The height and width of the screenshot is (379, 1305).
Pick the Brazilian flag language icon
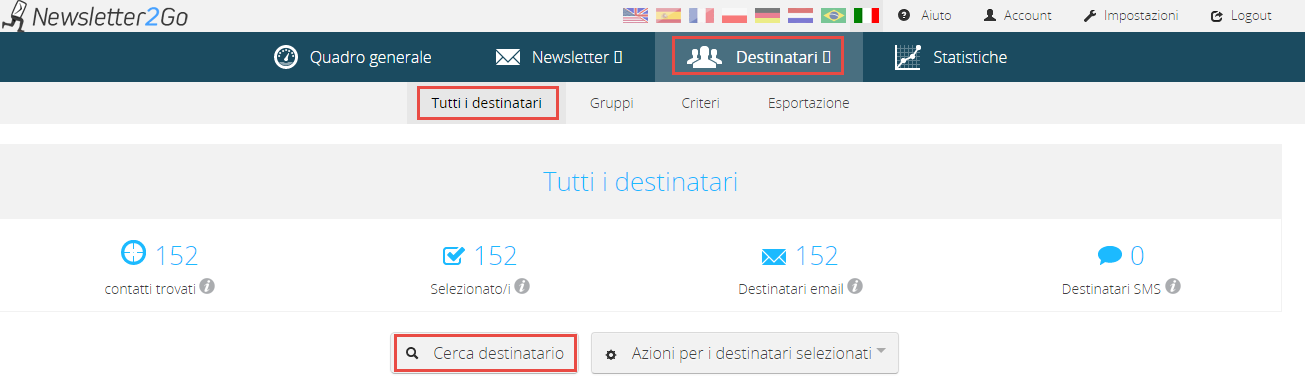coord(833,15)
